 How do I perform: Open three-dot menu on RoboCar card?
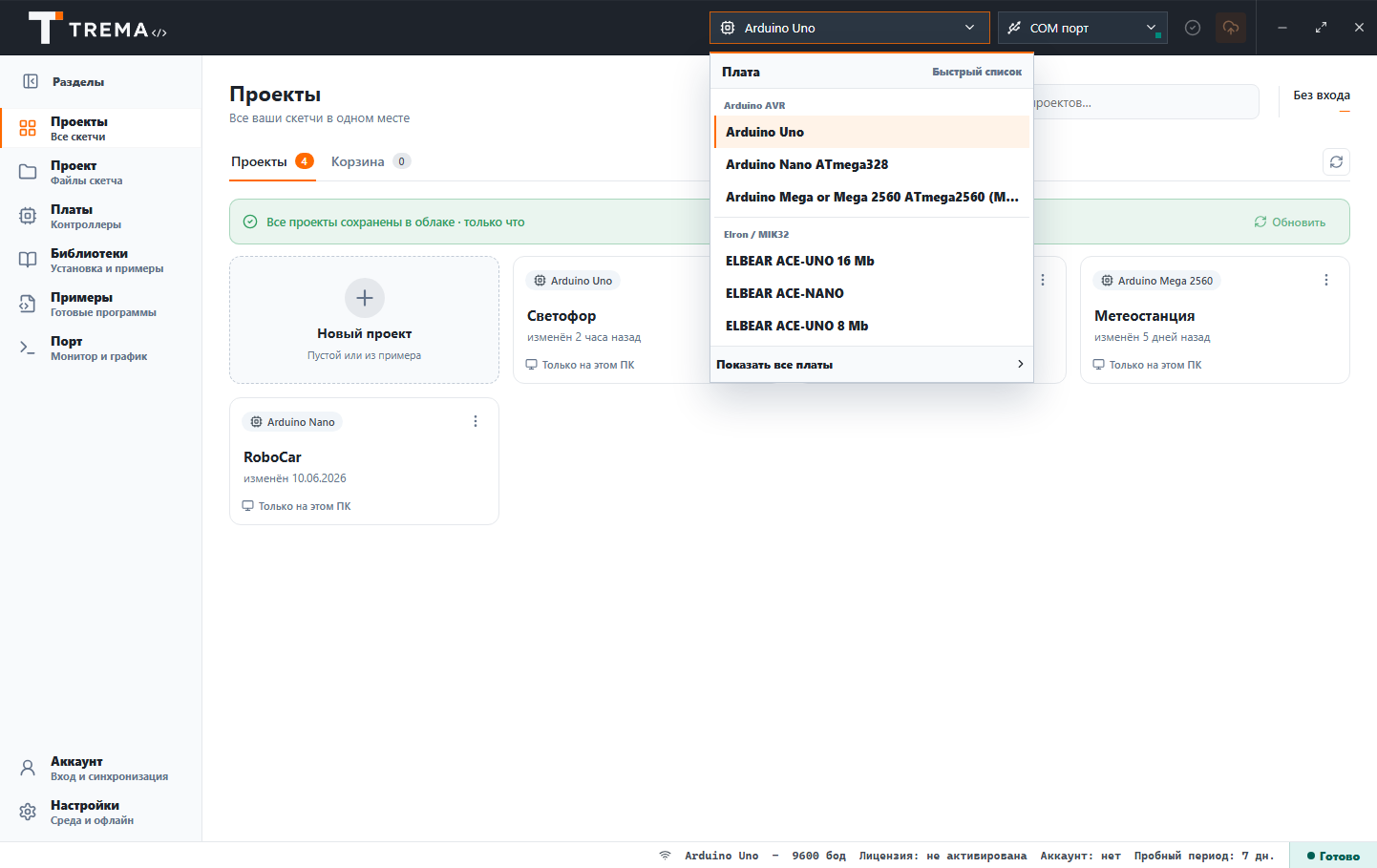[476, 421]
